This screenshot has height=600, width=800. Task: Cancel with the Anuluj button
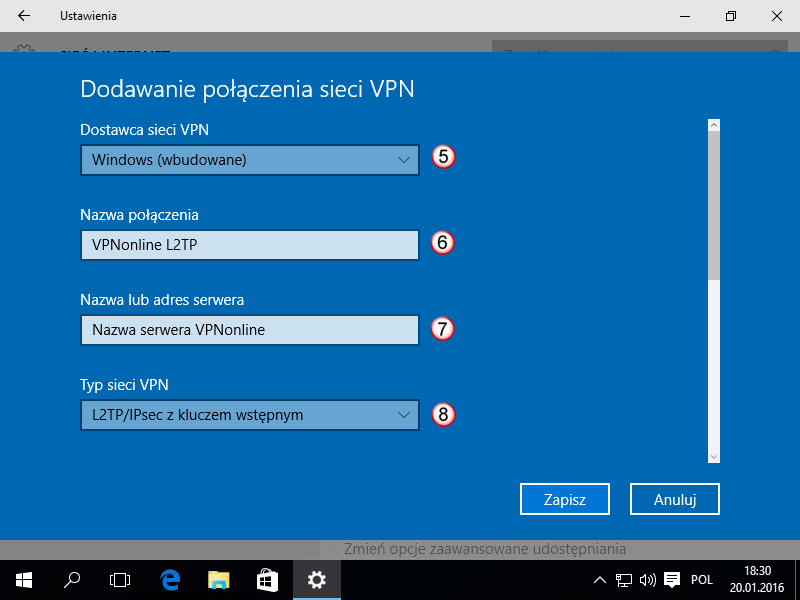coord(675,499)
